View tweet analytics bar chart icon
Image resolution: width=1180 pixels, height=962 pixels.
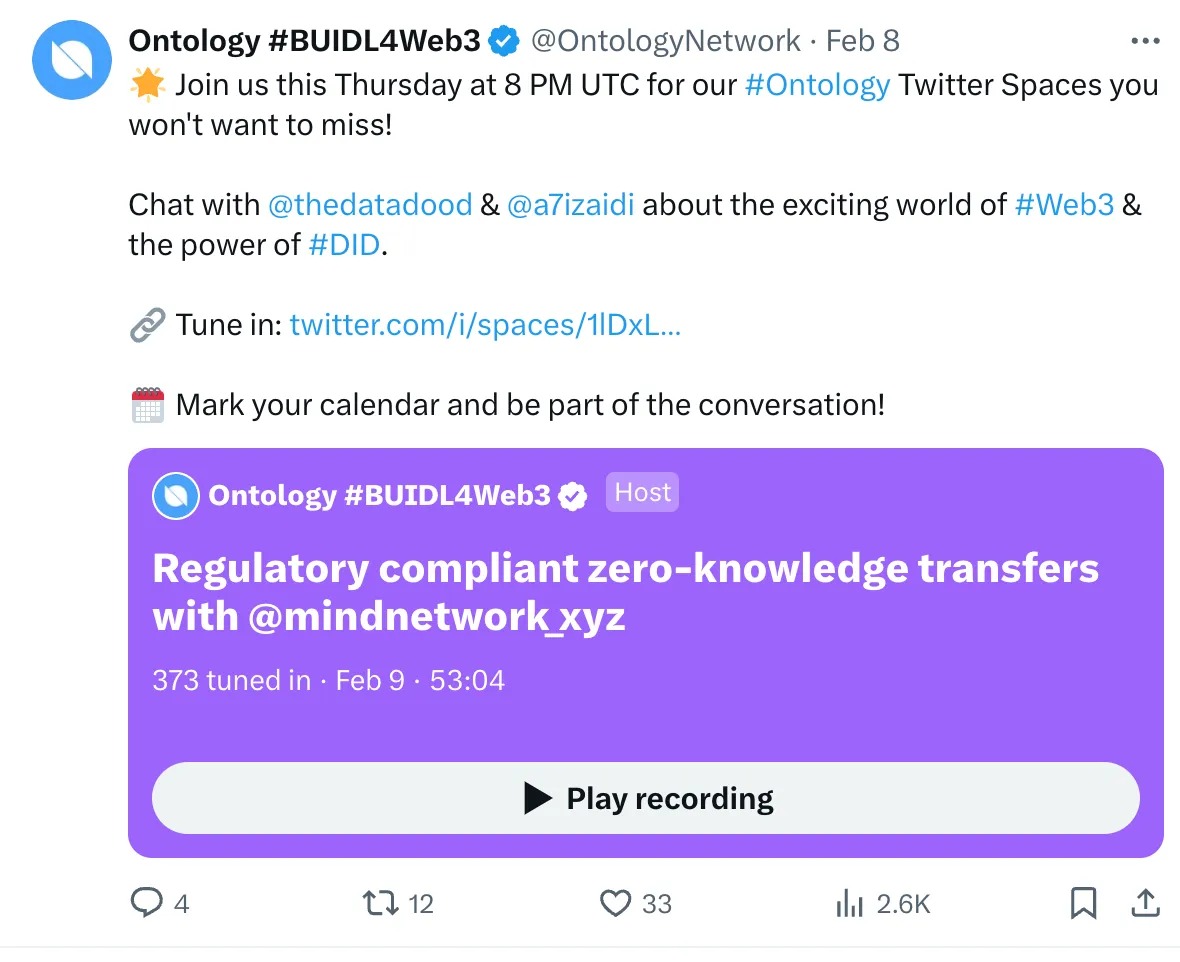click(849, 904)
